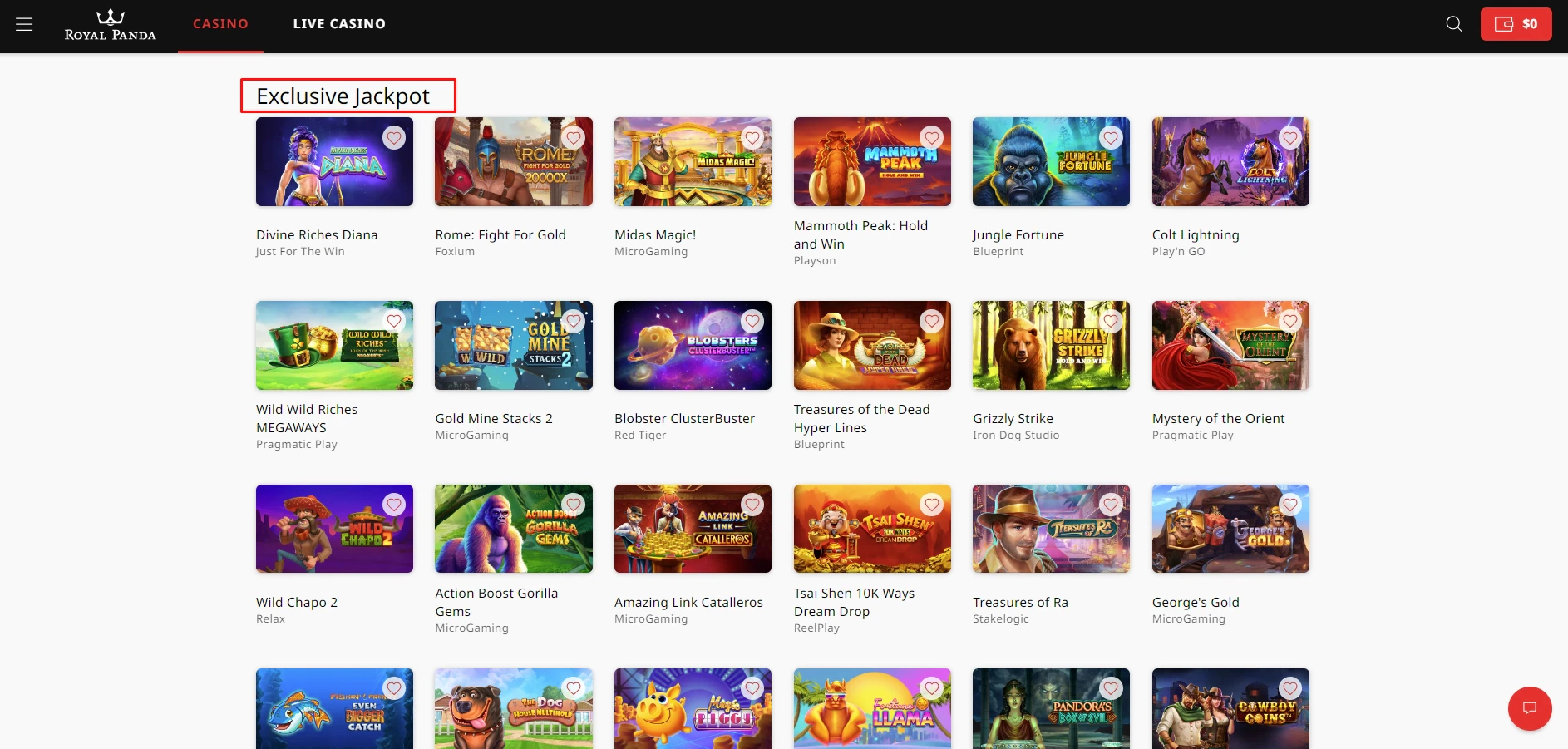Open the live chat bubble
The width and height of the screenshot is (1568, 749).
point(1530,708)
